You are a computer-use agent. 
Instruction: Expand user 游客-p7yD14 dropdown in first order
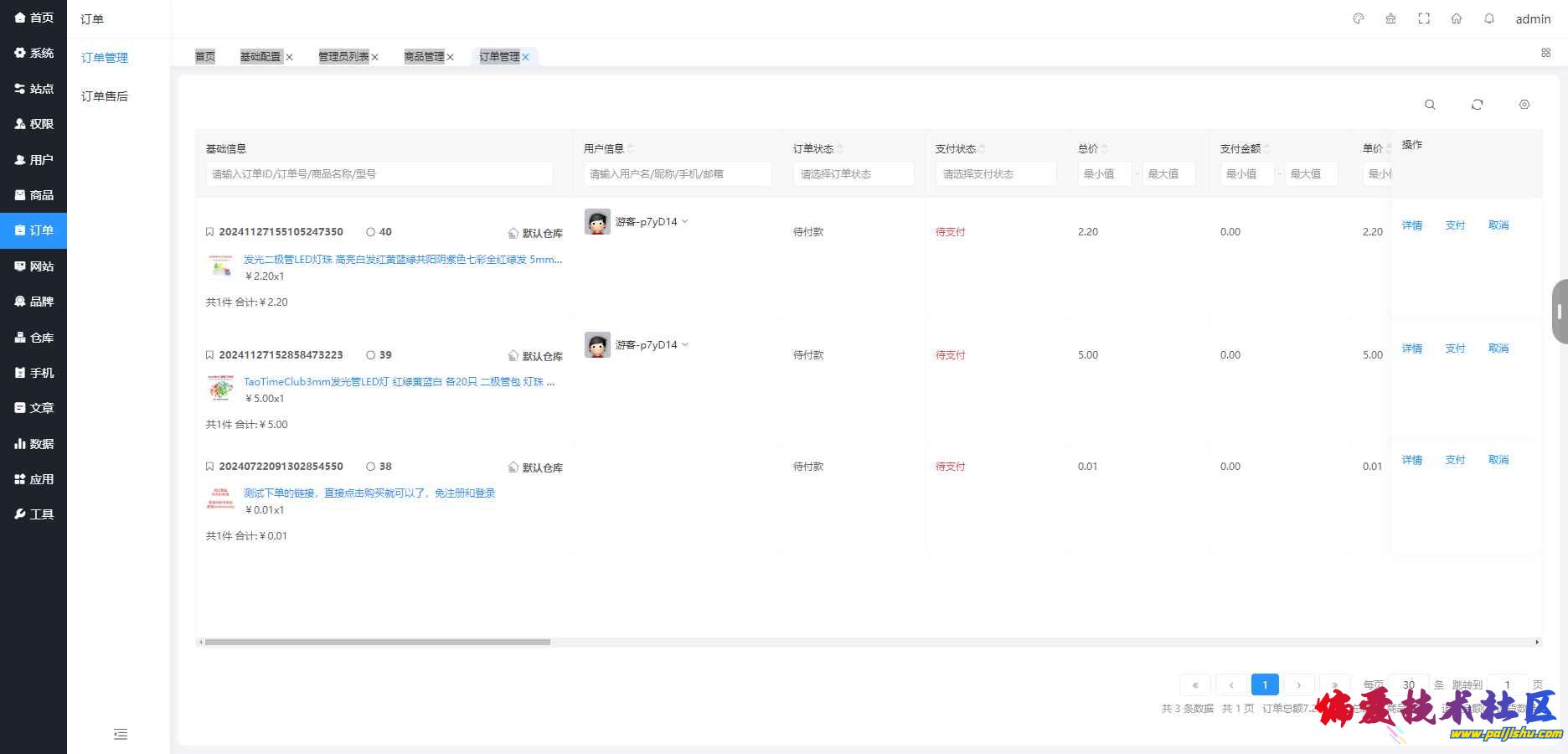684,221
